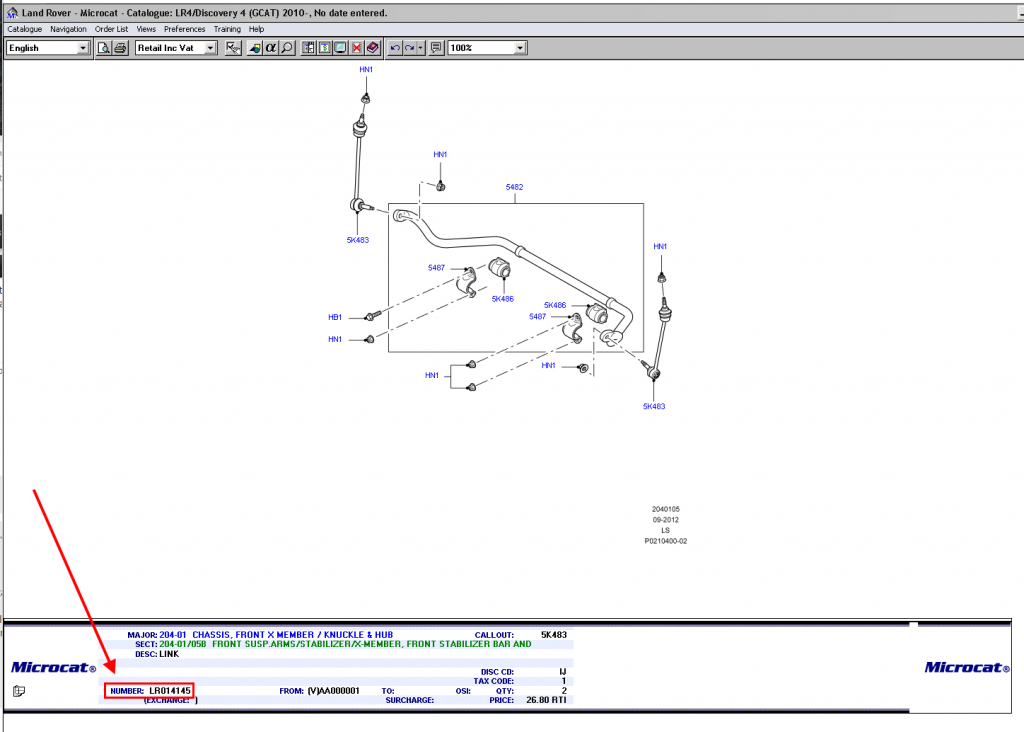
Task: Select the 5K483 callout below the left link
Action: coord(358,240)
